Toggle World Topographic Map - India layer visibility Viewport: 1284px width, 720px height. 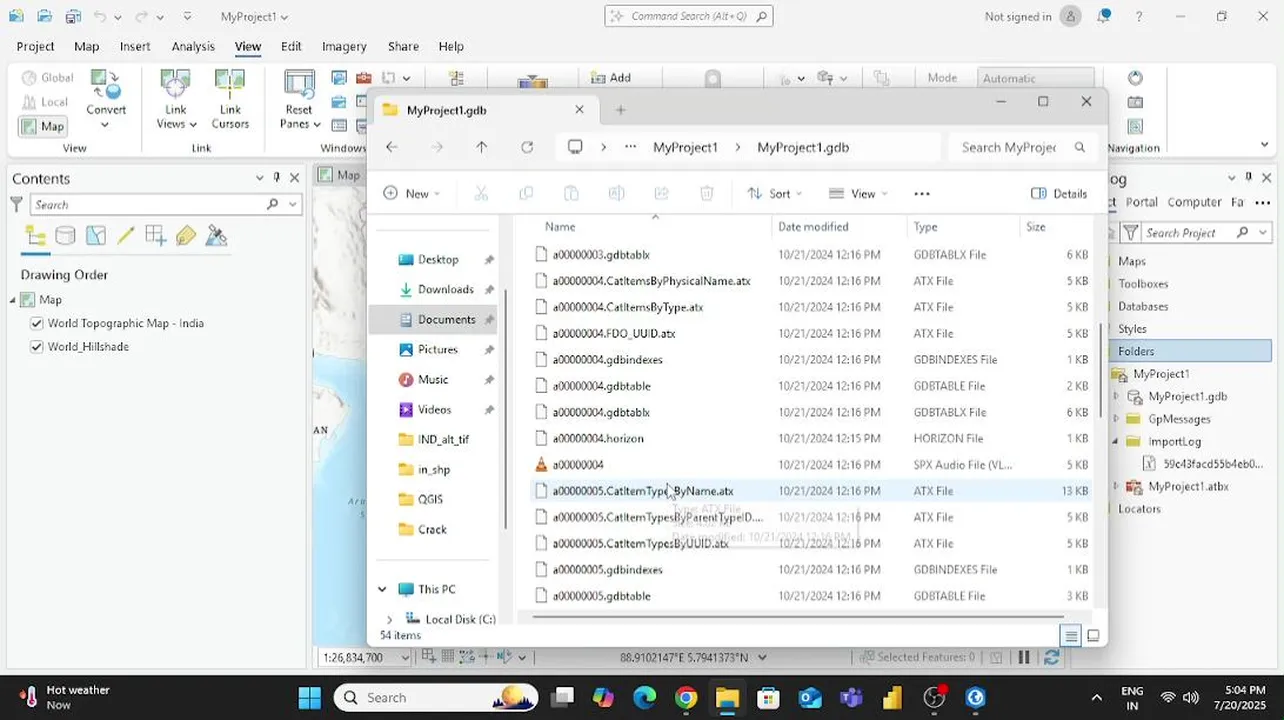coord(37,323)
